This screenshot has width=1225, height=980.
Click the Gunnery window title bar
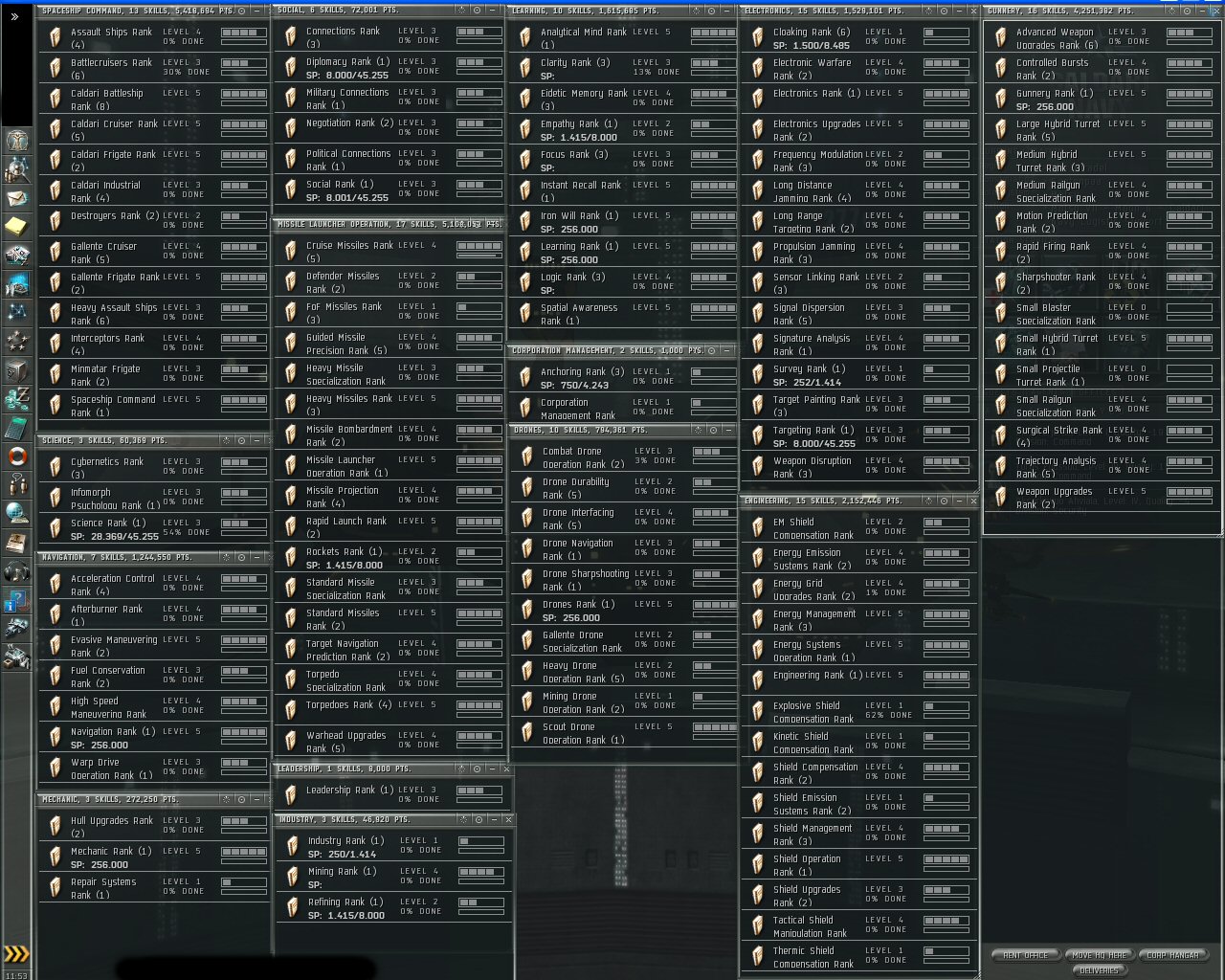pyautogui.click(x=1102, y=11)
